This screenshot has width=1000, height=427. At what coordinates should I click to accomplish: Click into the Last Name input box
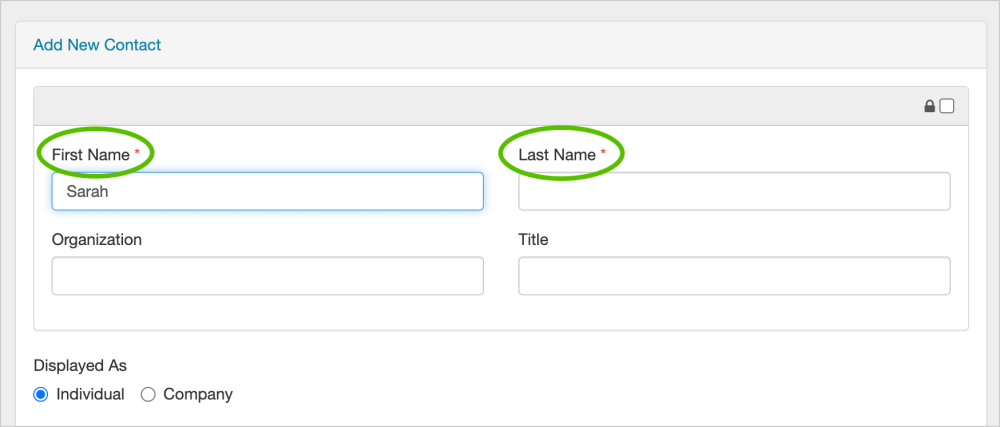(x=734, y=191)
